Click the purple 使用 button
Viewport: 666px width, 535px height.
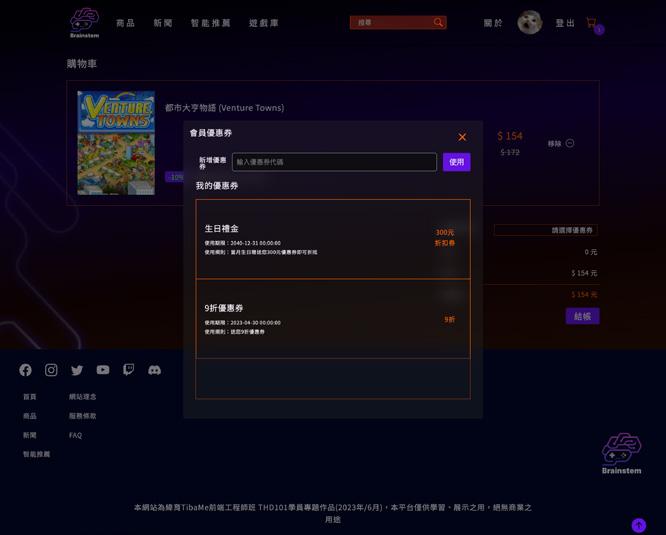pos(457,162)
